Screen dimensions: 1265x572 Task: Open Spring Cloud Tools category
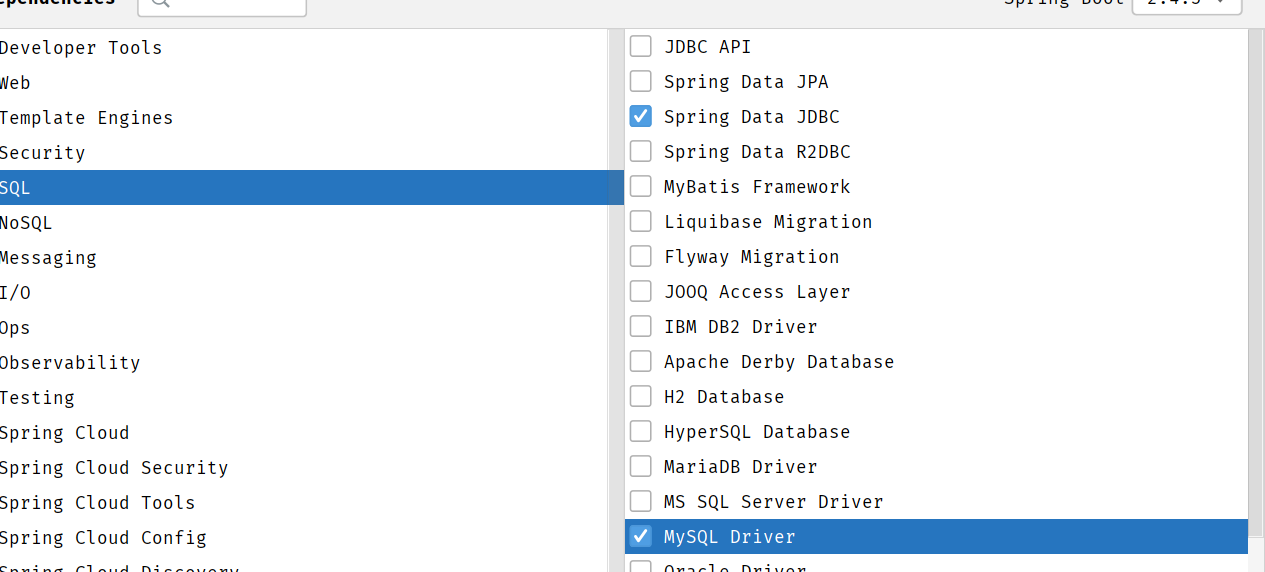[x=305, y=502]
